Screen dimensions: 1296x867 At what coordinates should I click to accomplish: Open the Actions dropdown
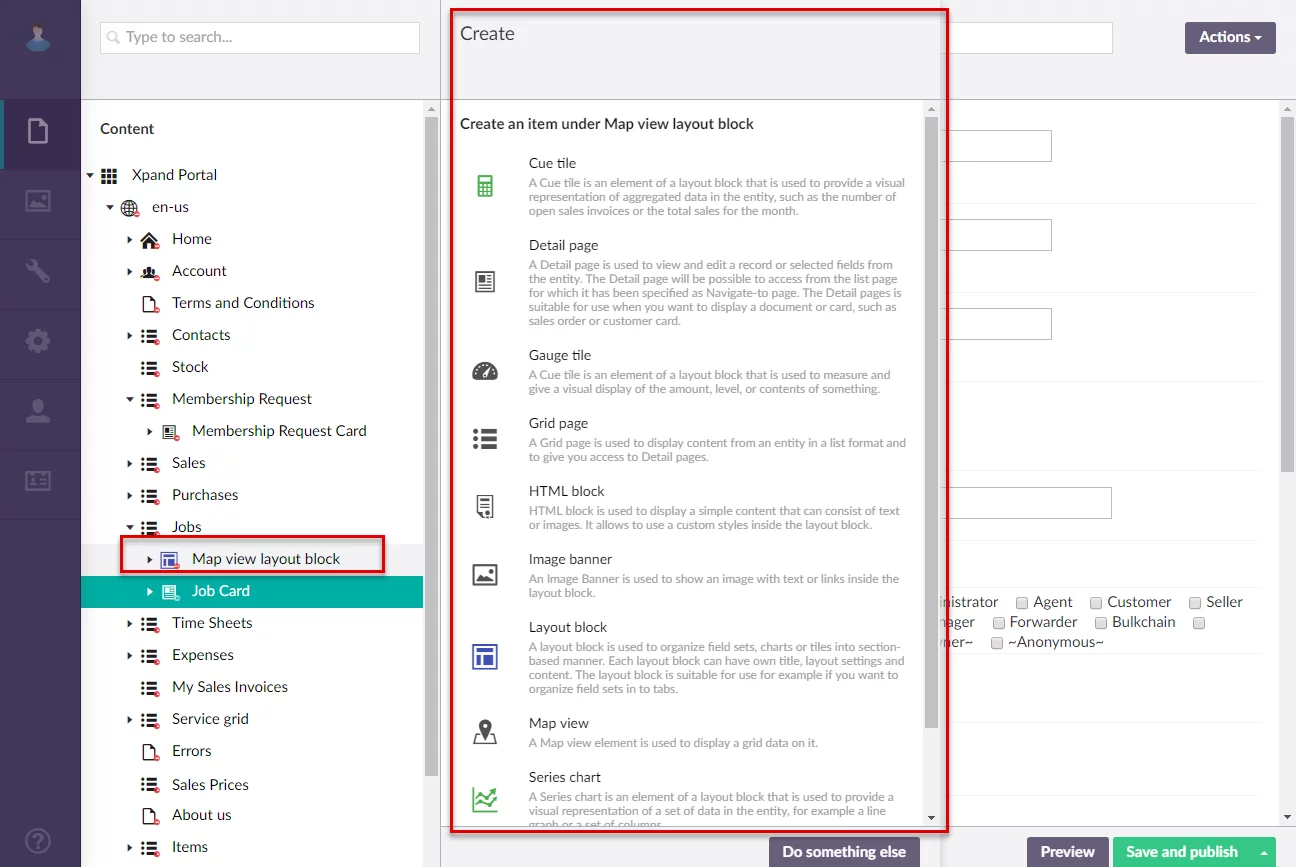[x=1229, y=37]
